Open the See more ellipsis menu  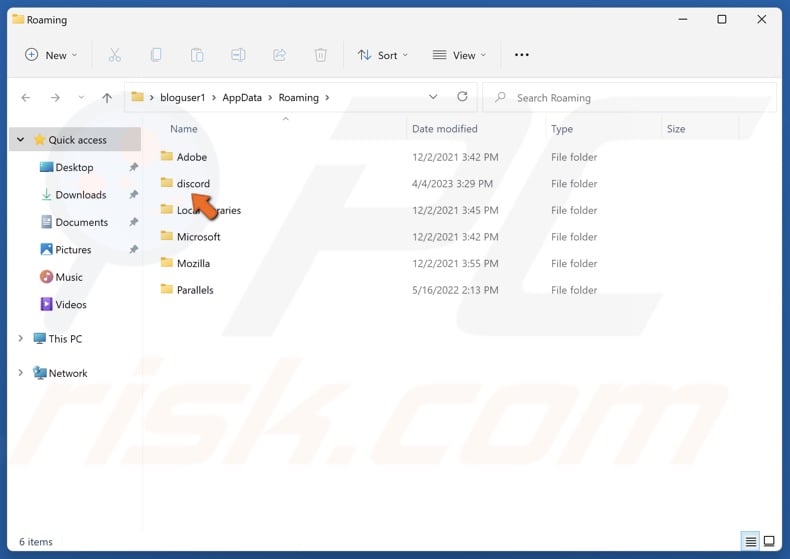[521, 55]
